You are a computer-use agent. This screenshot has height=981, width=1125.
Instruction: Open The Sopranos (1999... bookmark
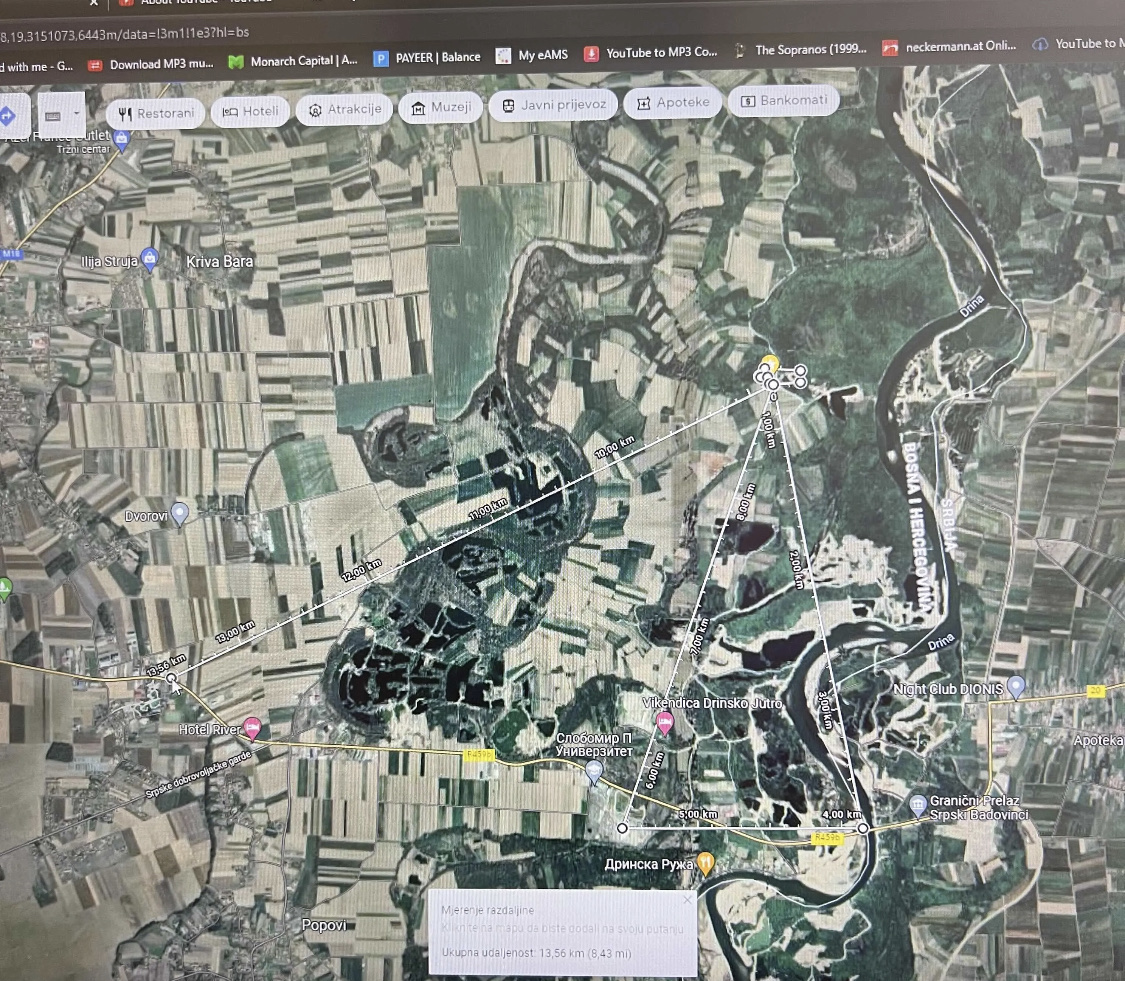800,50
